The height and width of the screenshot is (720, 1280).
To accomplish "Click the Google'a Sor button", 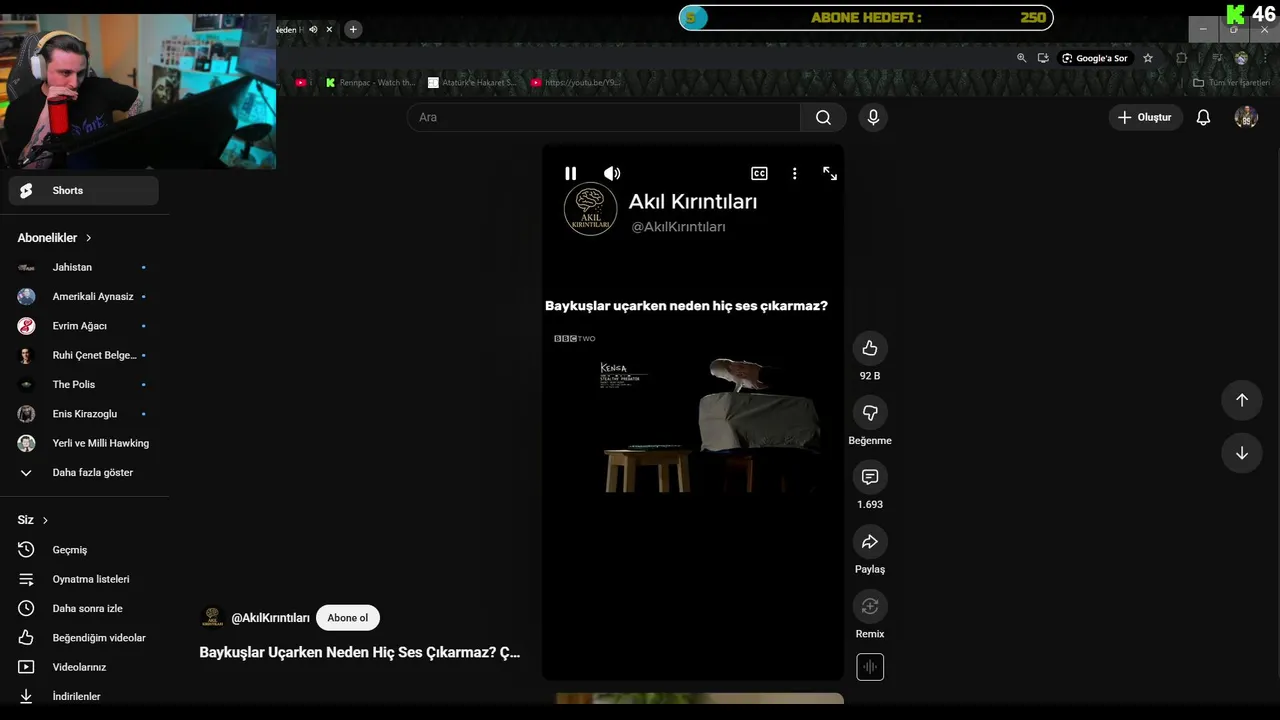I will coord(1095,58).
